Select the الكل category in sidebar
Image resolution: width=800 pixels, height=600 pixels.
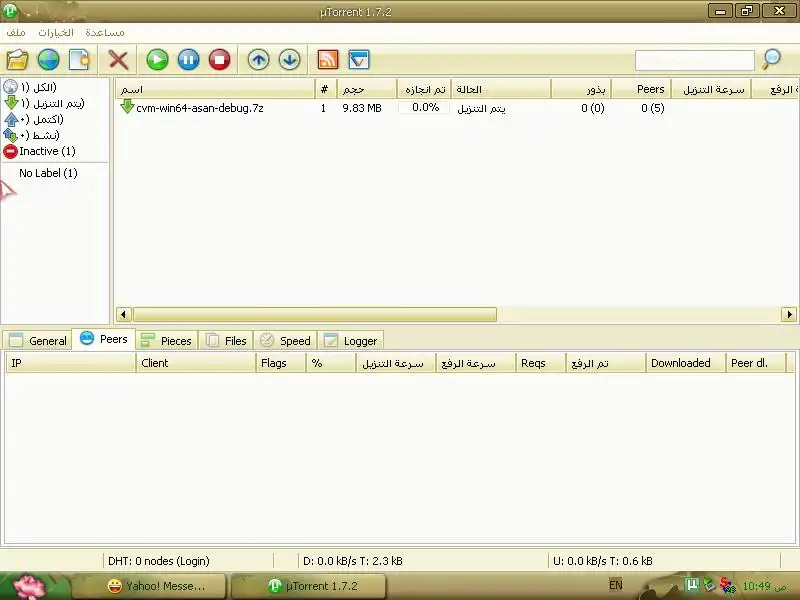(x=31, y=87)
